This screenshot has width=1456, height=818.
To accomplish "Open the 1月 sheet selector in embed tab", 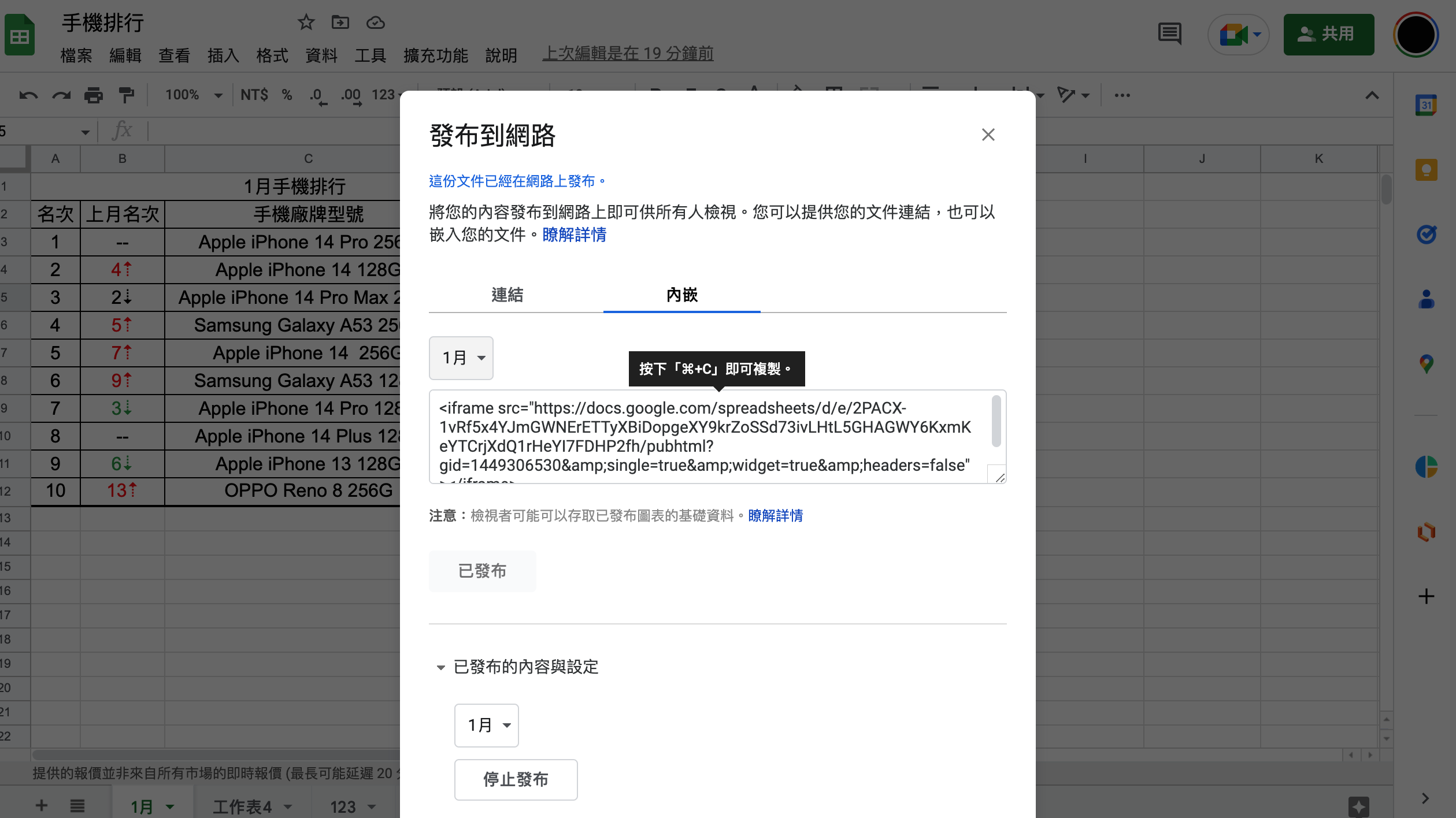I will (461, 358).
